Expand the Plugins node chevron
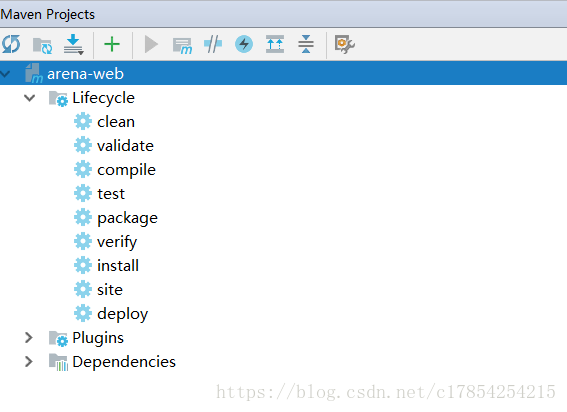Viewport: 567px width, 412px height. [29, 337]
